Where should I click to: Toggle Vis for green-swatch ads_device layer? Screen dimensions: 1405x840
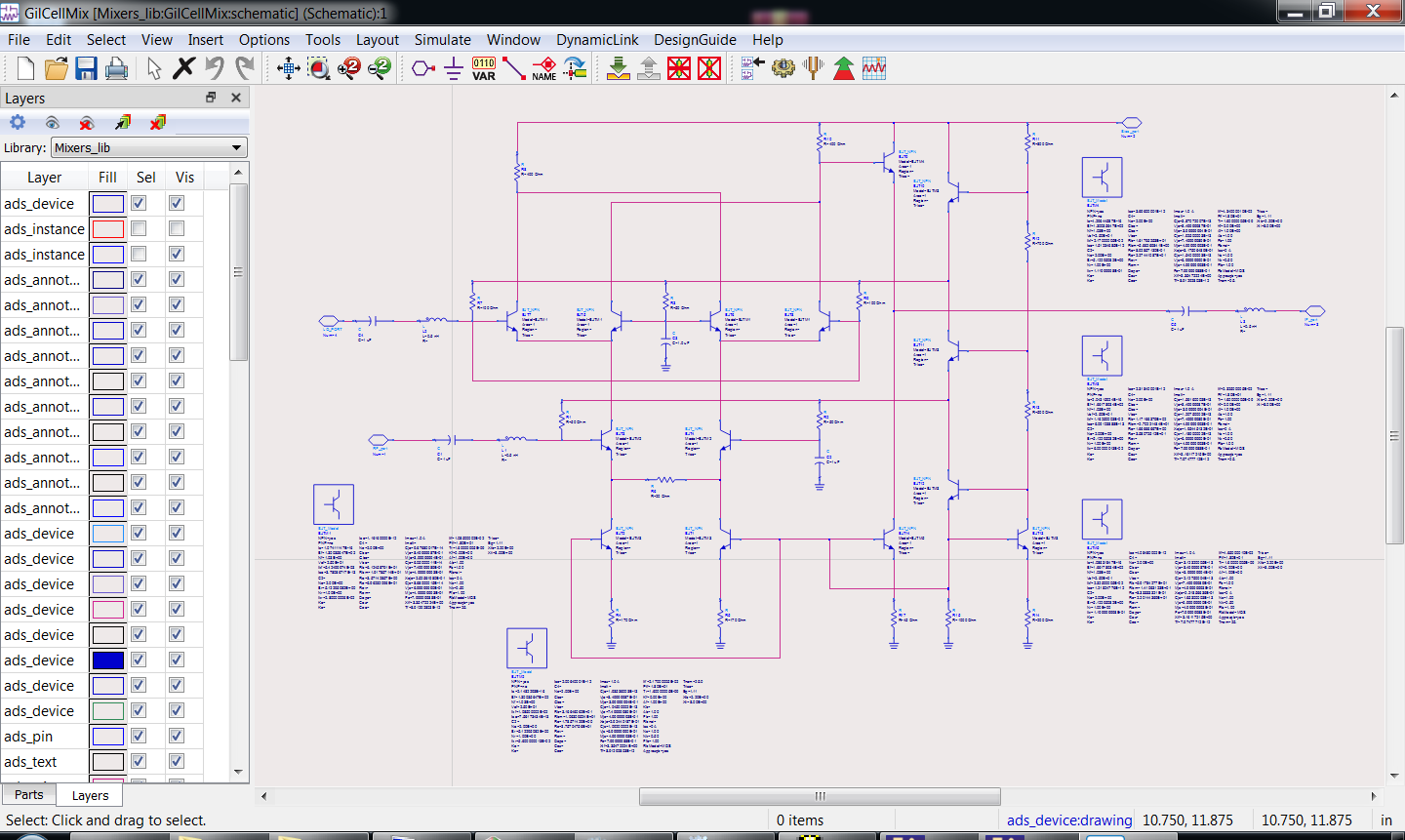point(177,710)
